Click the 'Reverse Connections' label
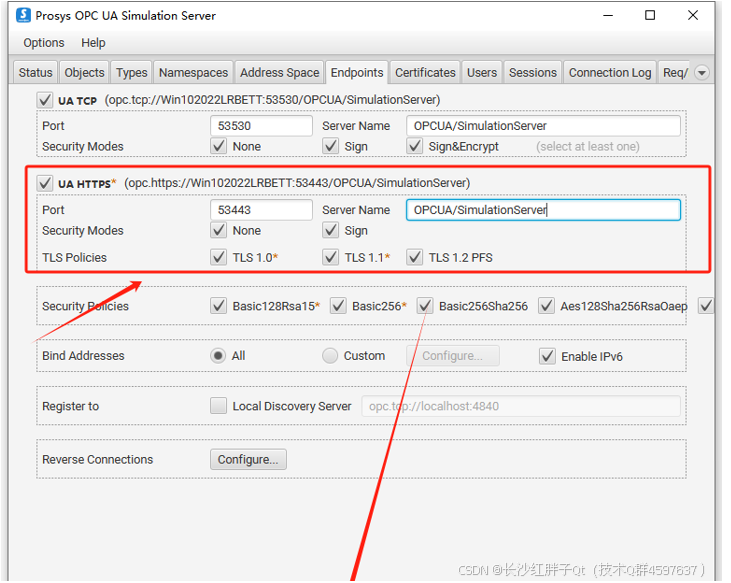This screenshot has width=731, height=583. pyautogui.click(x=97, y=460)
